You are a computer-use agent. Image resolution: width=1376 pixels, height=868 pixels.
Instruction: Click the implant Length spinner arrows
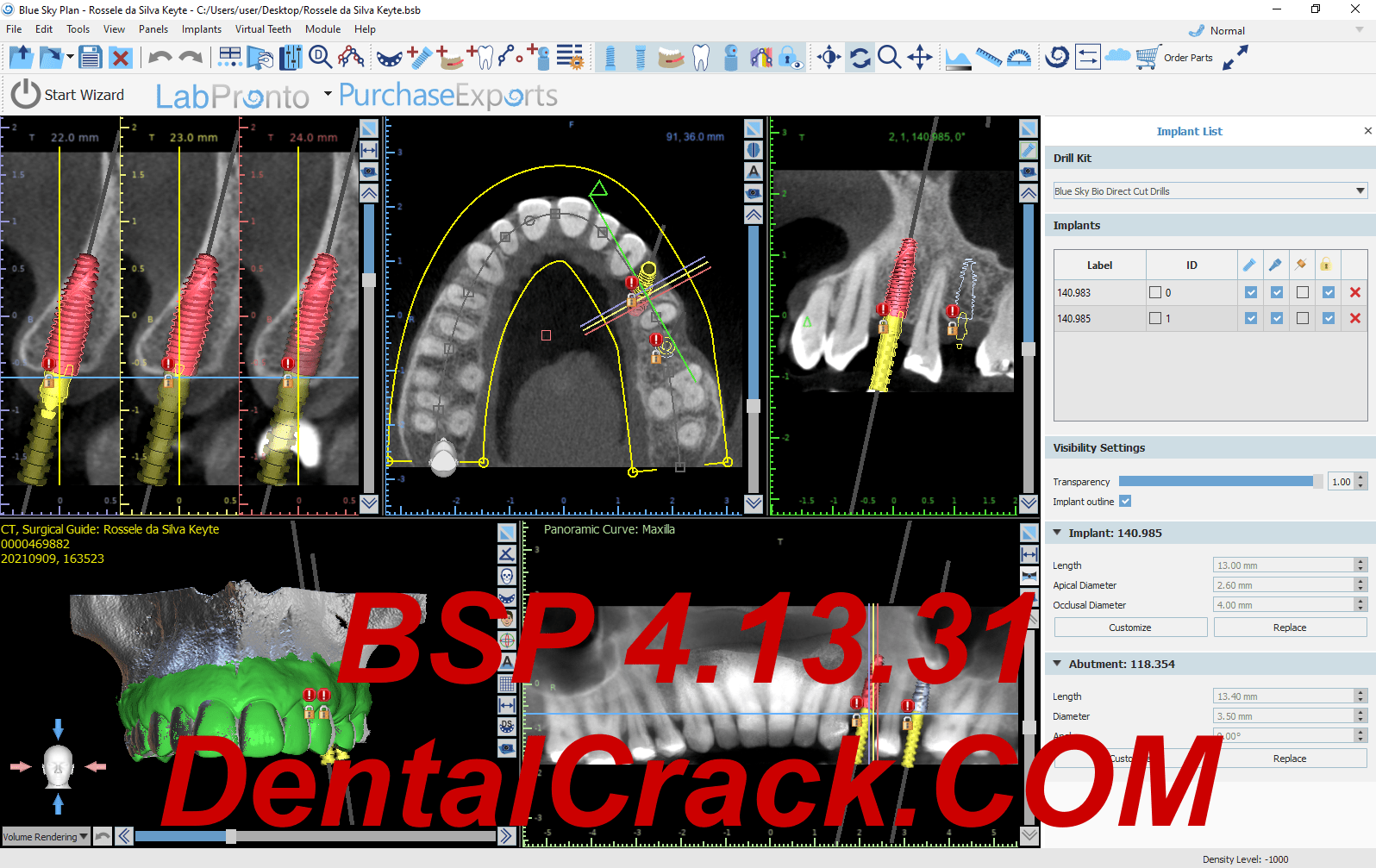(x=1360, y=565)
